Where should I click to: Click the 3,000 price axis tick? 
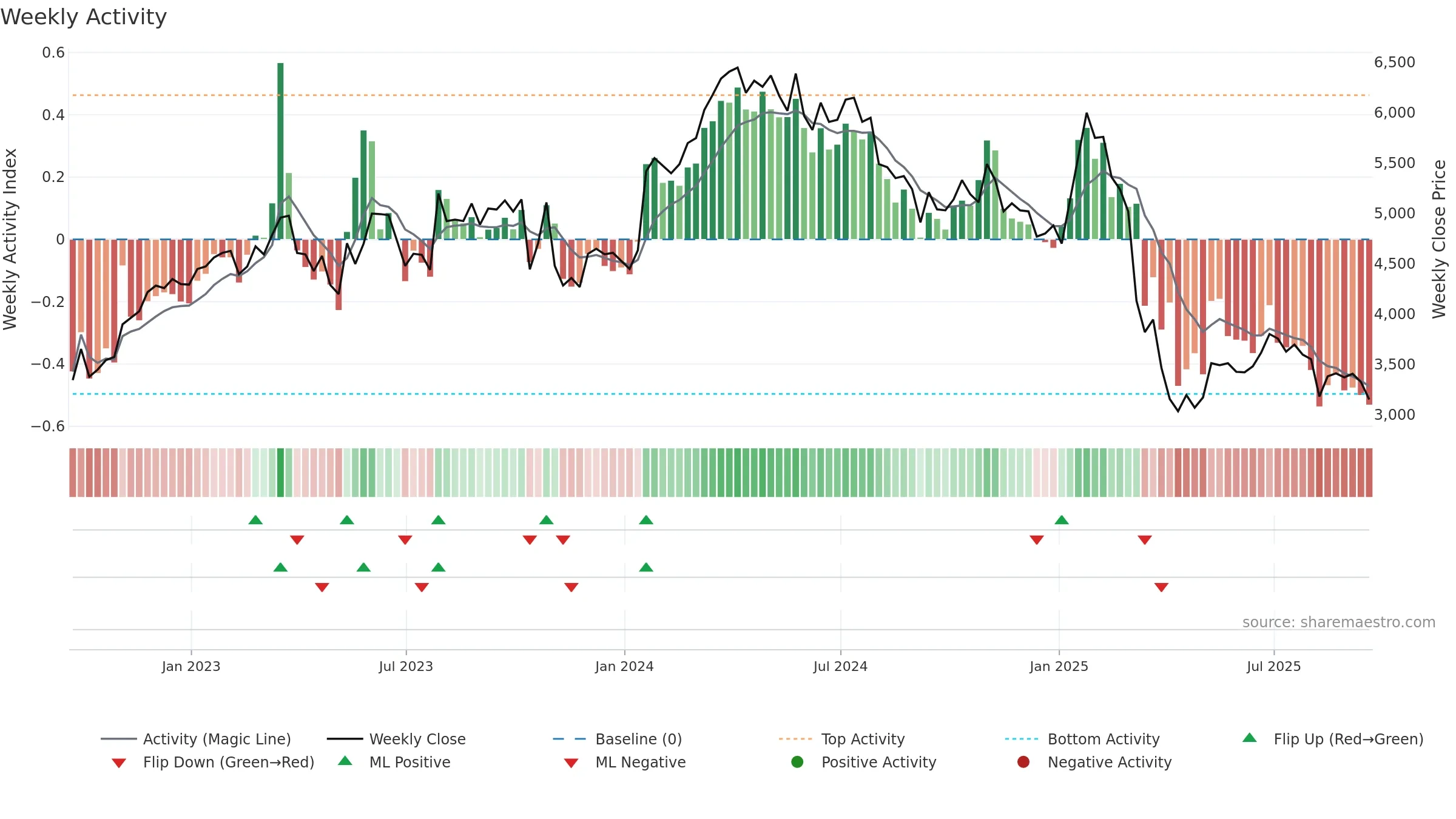tap(1394, 414)
